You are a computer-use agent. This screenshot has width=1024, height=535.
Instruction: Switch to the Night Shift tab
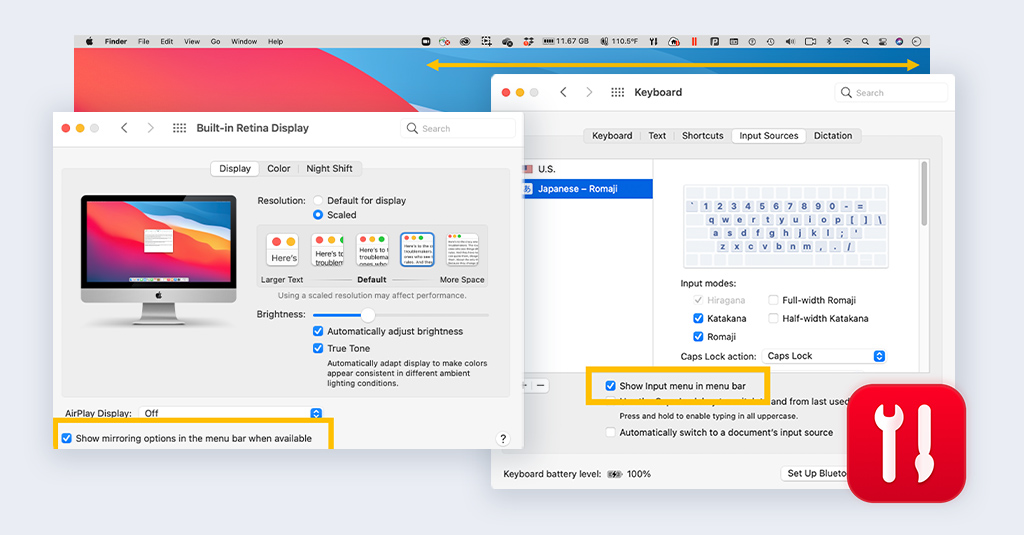coord(329,169)
